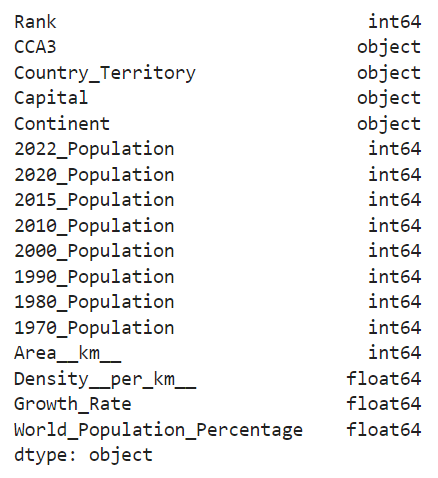438x478 pixels.
Task: Select the 2000_Population column name
Action: (94, 251)
